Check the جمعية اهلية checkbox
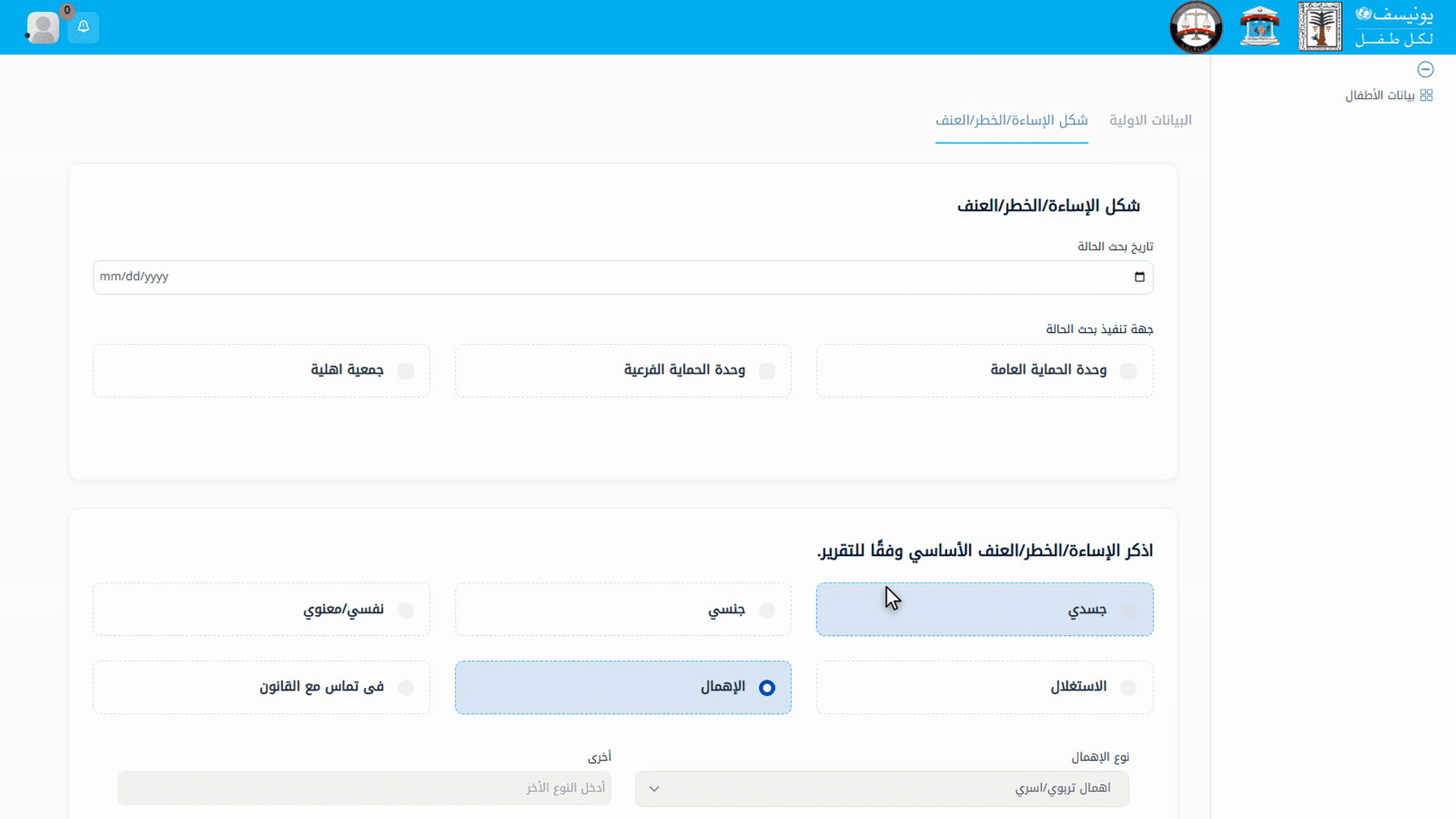 (x=406, y=371)
